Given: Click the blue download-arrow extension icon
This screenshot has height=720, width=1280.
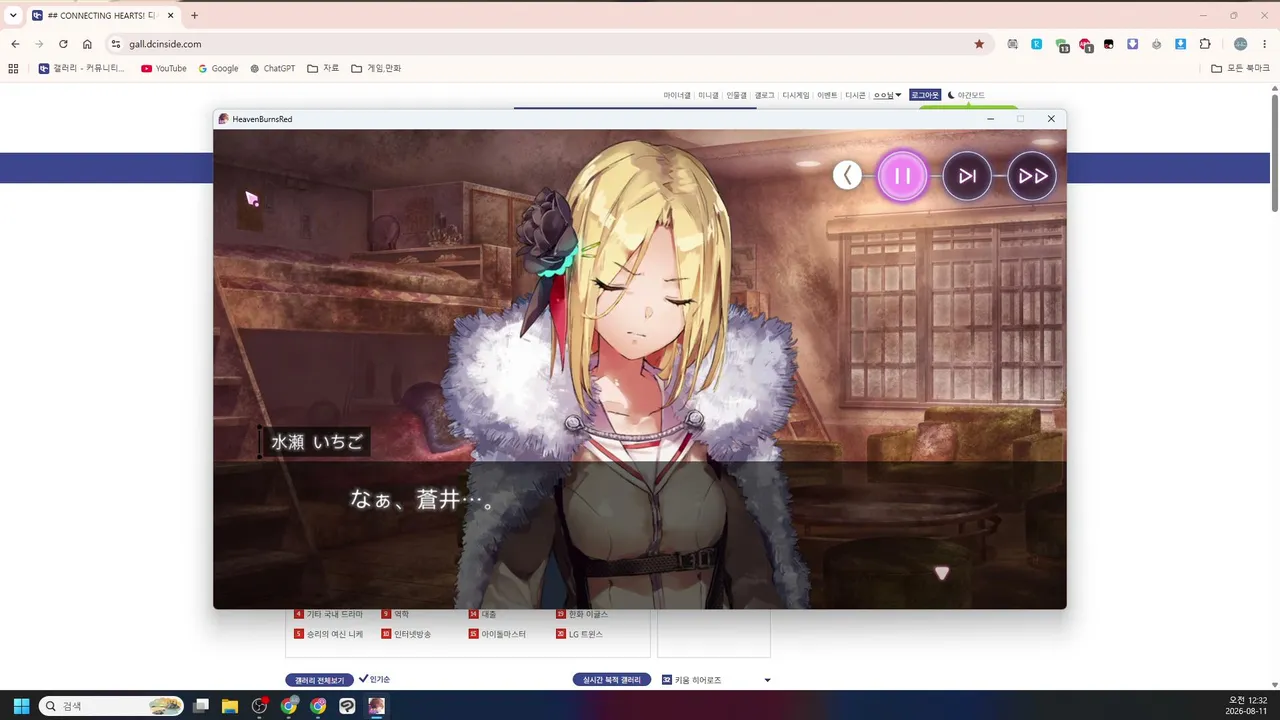Looking at the screenshot, I should pos(1181,44).
